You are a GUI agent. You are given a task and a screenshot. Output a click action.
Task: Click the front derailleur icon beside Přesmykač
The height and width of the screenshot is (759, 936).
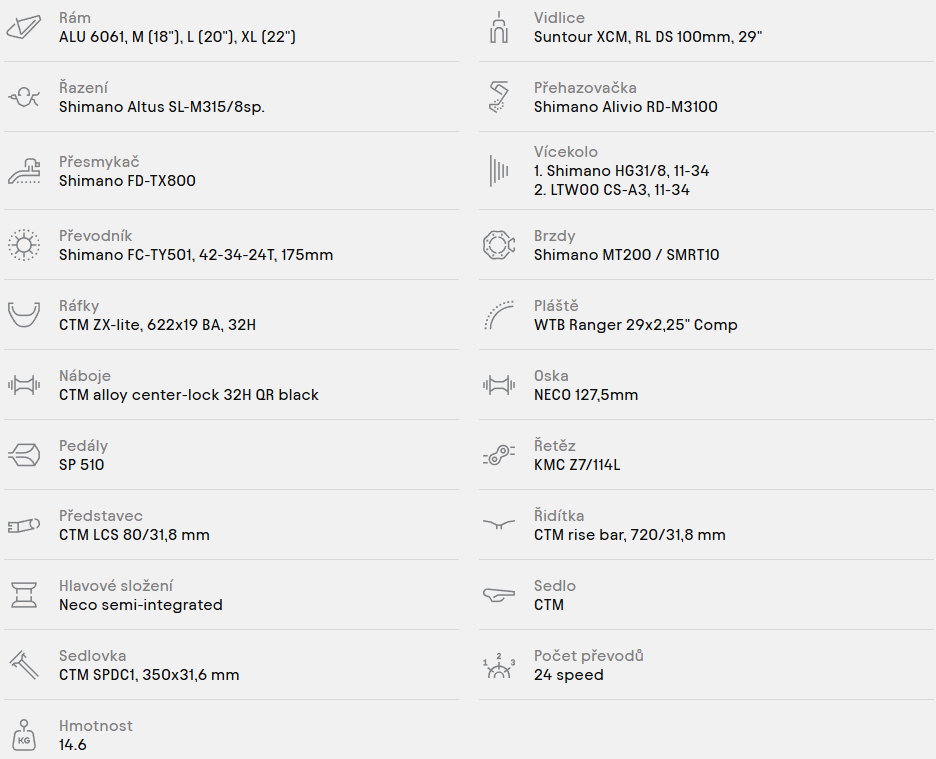click(24, 171)
